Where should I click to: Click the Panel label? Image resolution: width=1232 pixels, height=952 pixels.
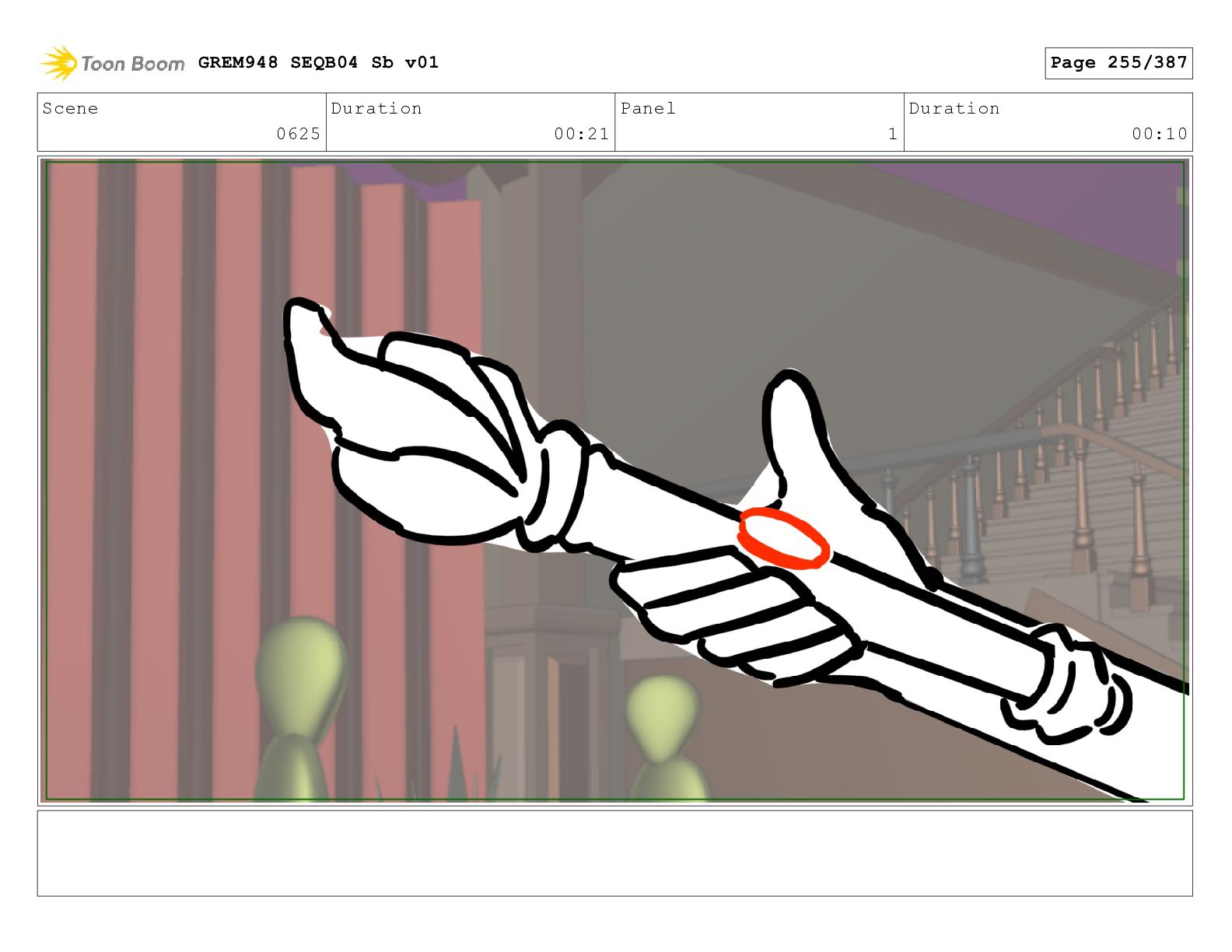[x=648, y=108]
